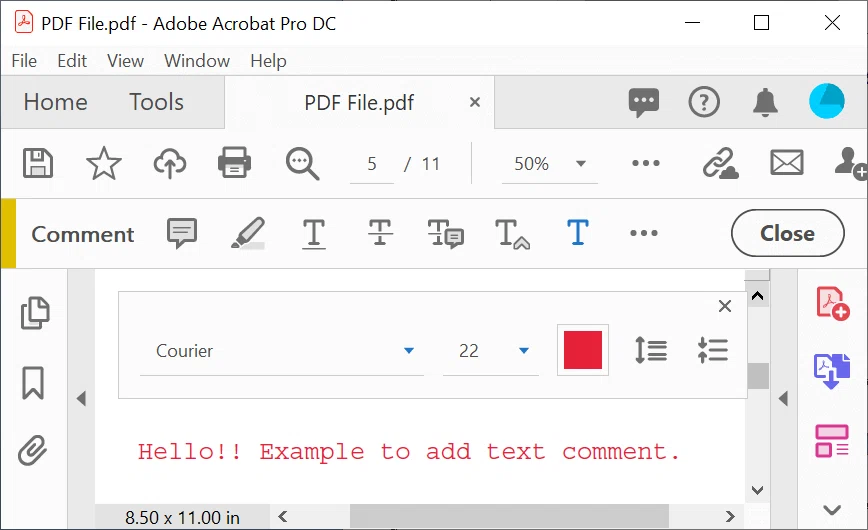Open Create PDF tool in right pane
Screen dimensions: 868x530
832,303
